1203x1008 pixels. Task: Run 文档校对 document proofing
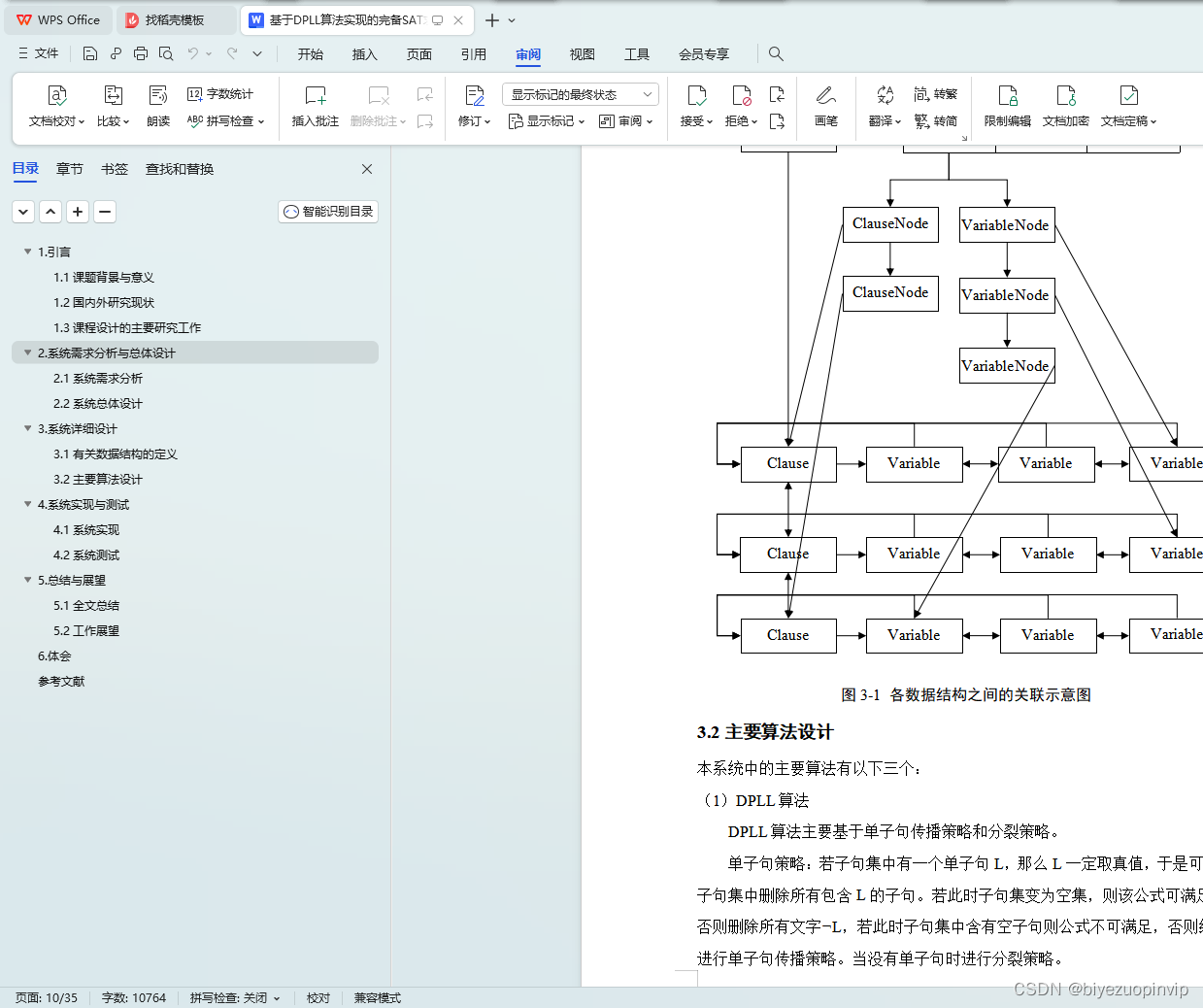[57, 107]
